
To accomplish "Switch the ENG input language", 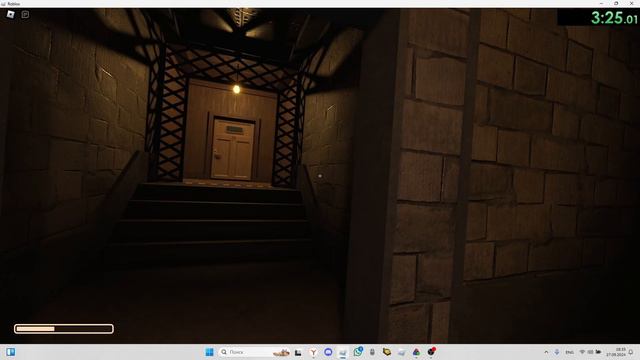I will [569, 352].
